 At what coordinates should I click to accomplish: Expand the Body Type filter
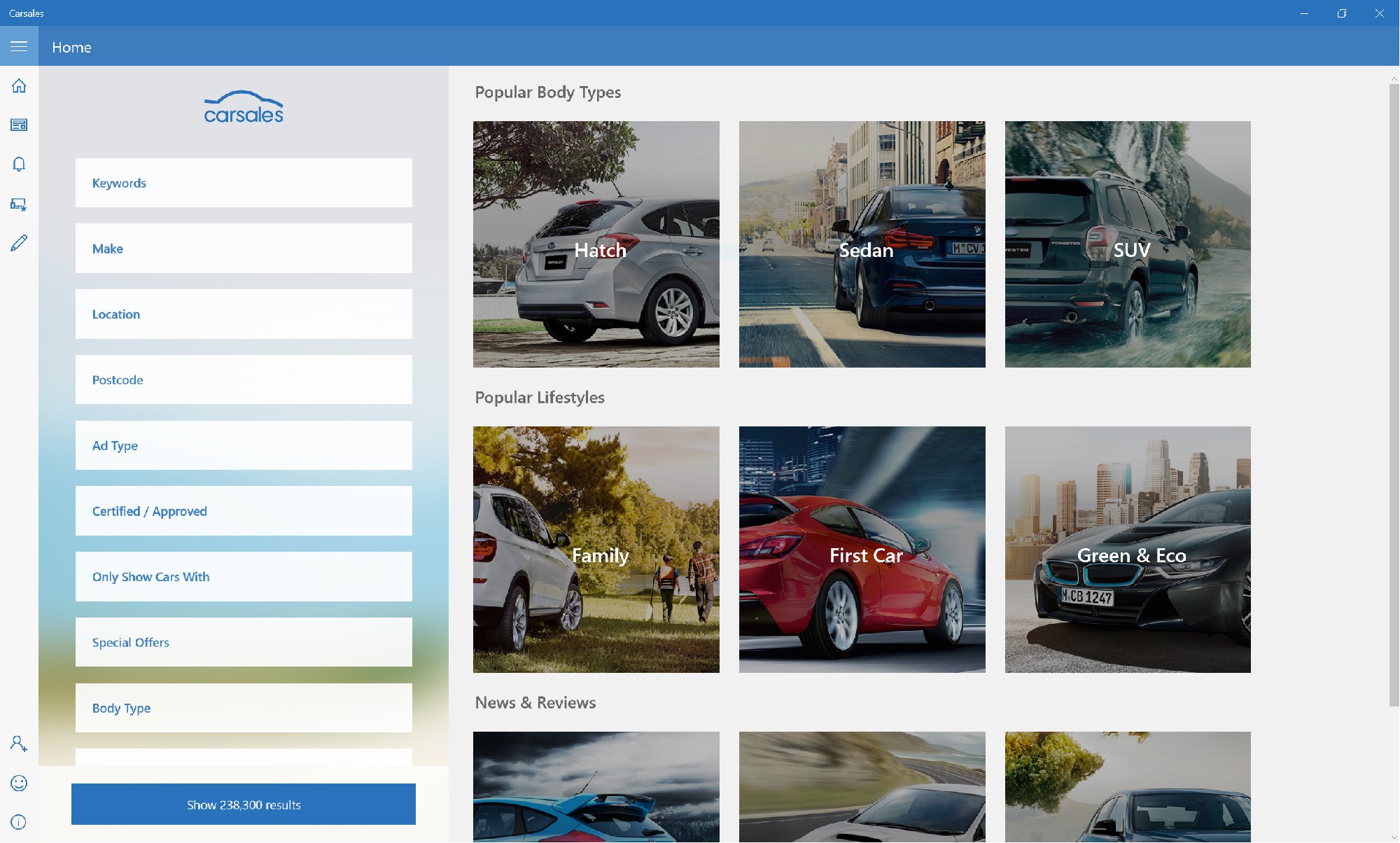point(243,708)
